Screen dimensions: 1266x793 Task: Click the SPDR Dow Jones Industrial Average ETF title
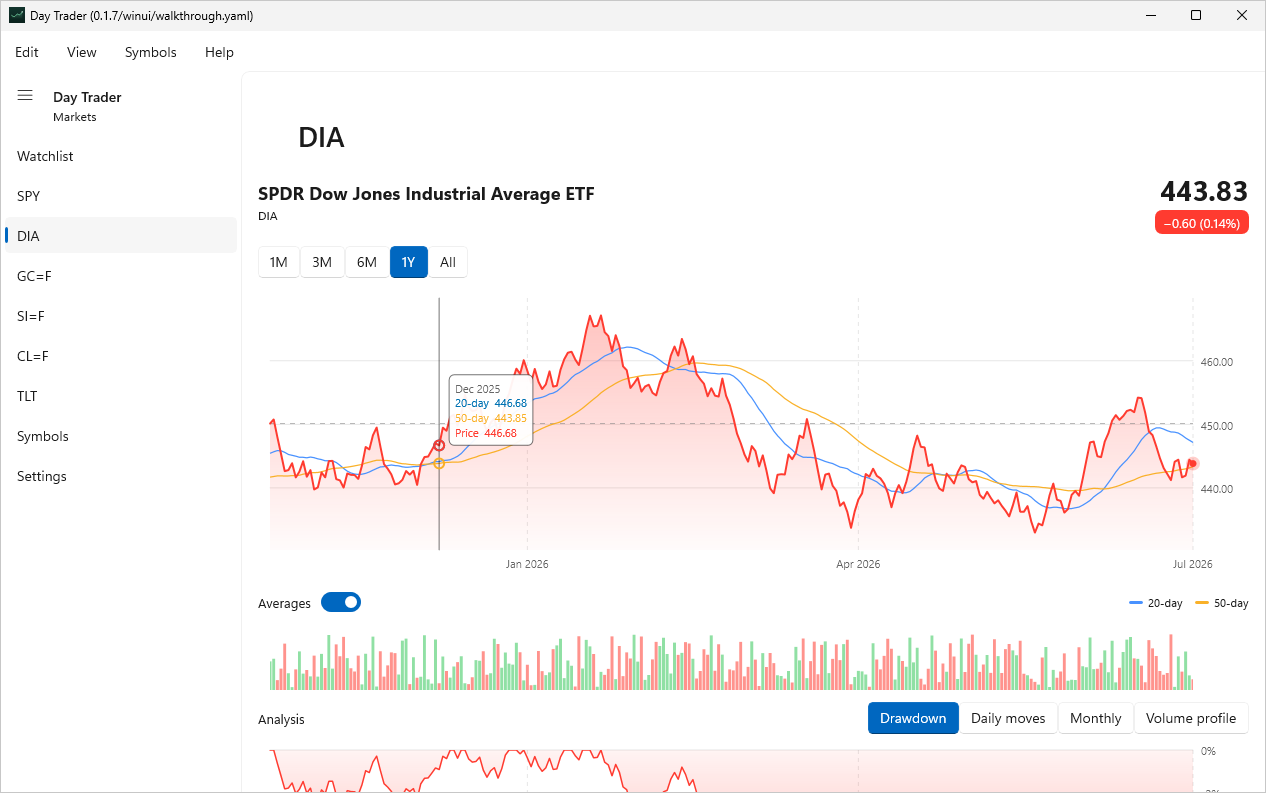[426, 194]
